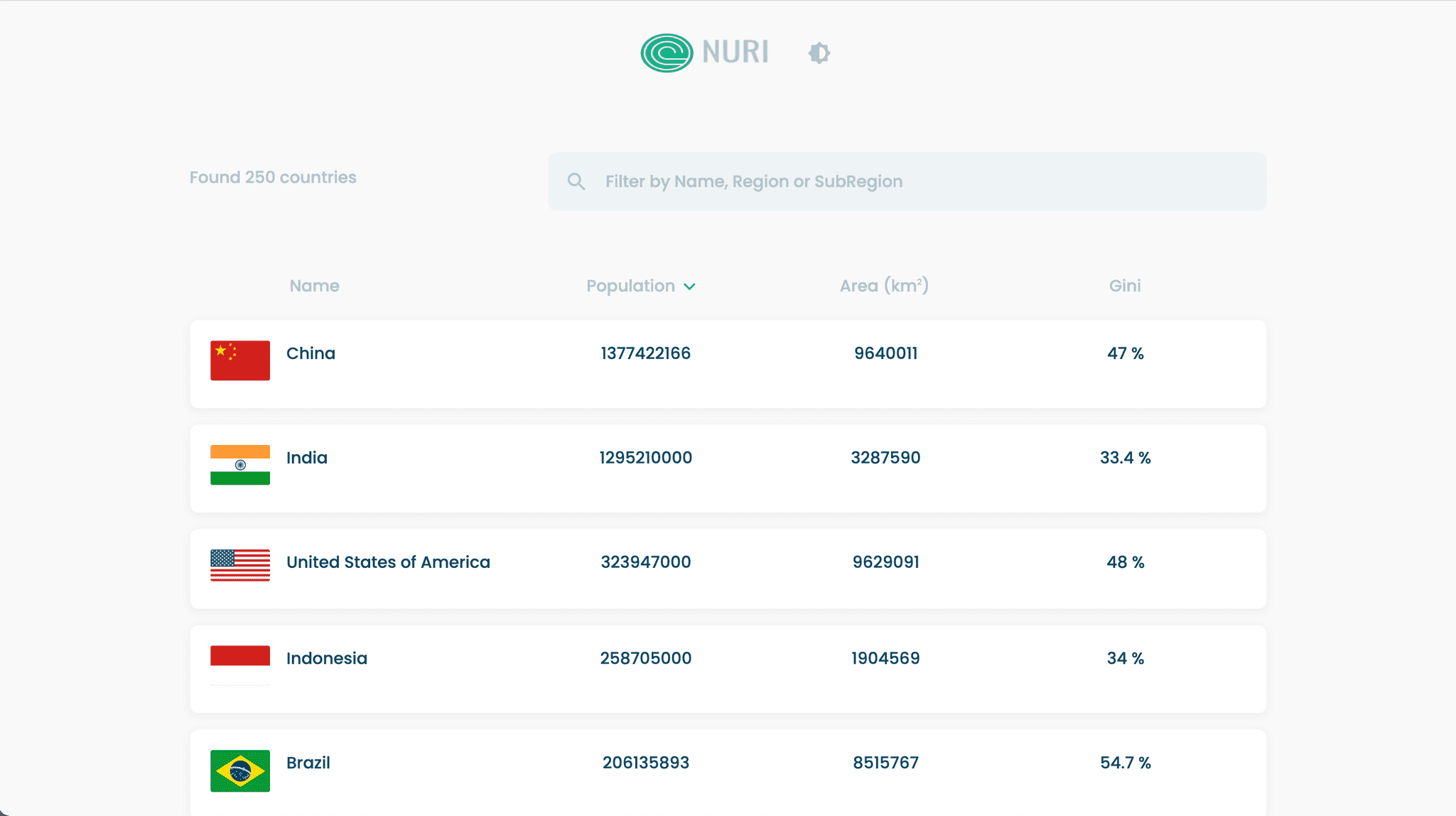Click the China flag icon
This screenshot has width=1456, height=816.
coord(240,360)
